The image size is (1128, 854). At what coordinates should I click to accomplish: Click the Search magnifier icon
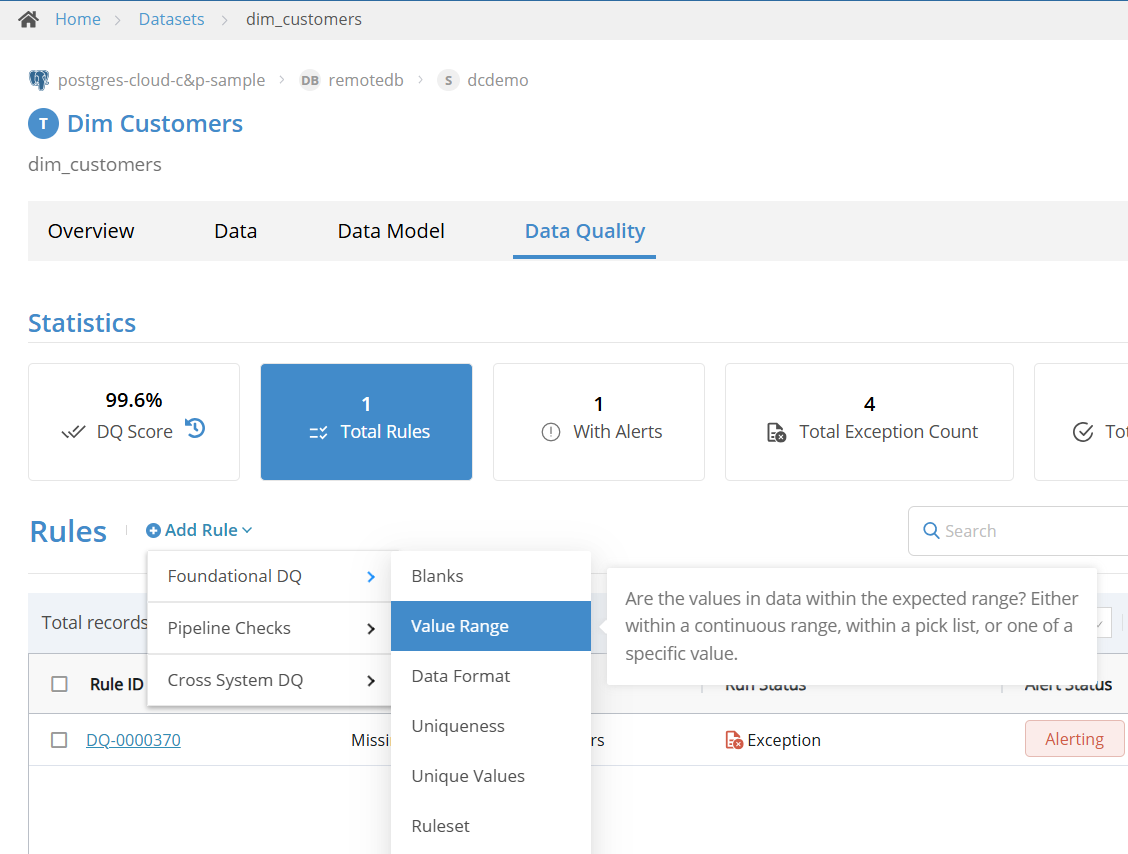coord(931,530)
